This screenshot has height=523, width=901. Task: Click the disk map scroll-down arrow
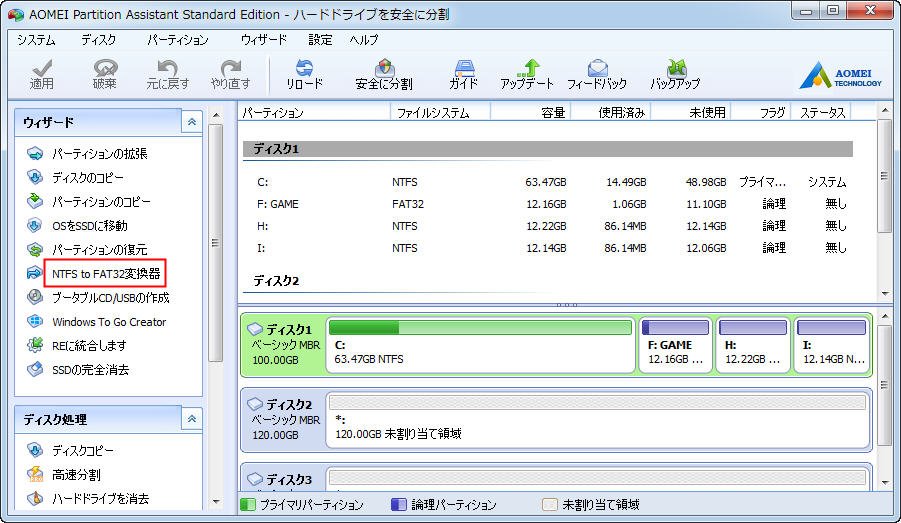tap(884, 483)
